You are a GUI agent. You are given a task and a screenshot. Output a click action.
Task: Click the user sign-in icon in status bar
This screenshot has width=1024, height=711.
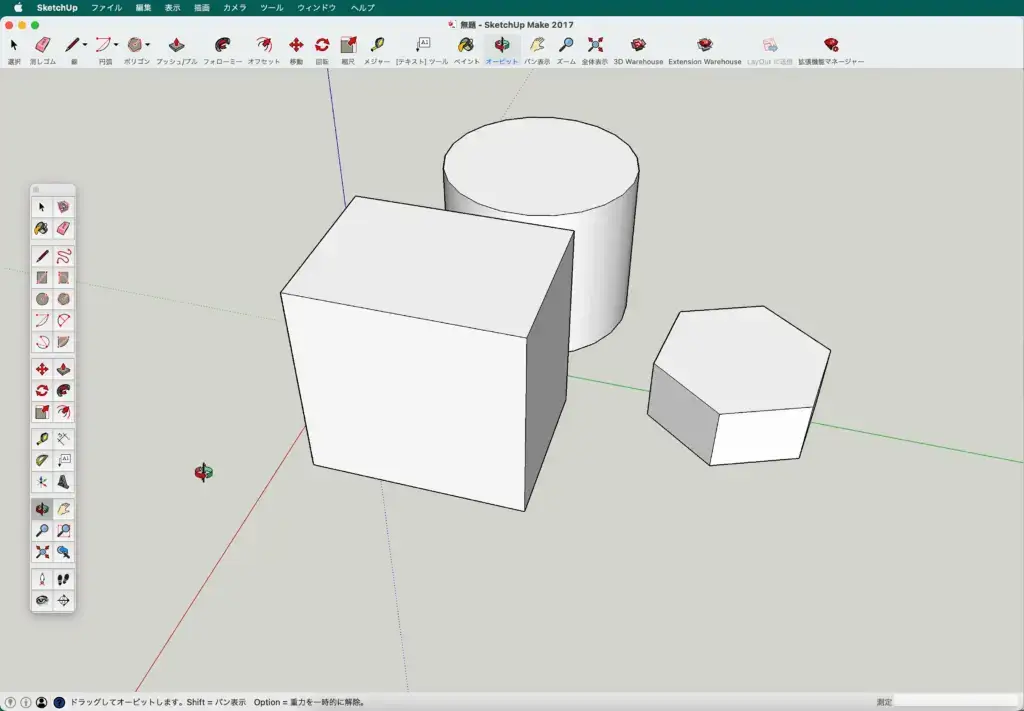coord(42,703)
